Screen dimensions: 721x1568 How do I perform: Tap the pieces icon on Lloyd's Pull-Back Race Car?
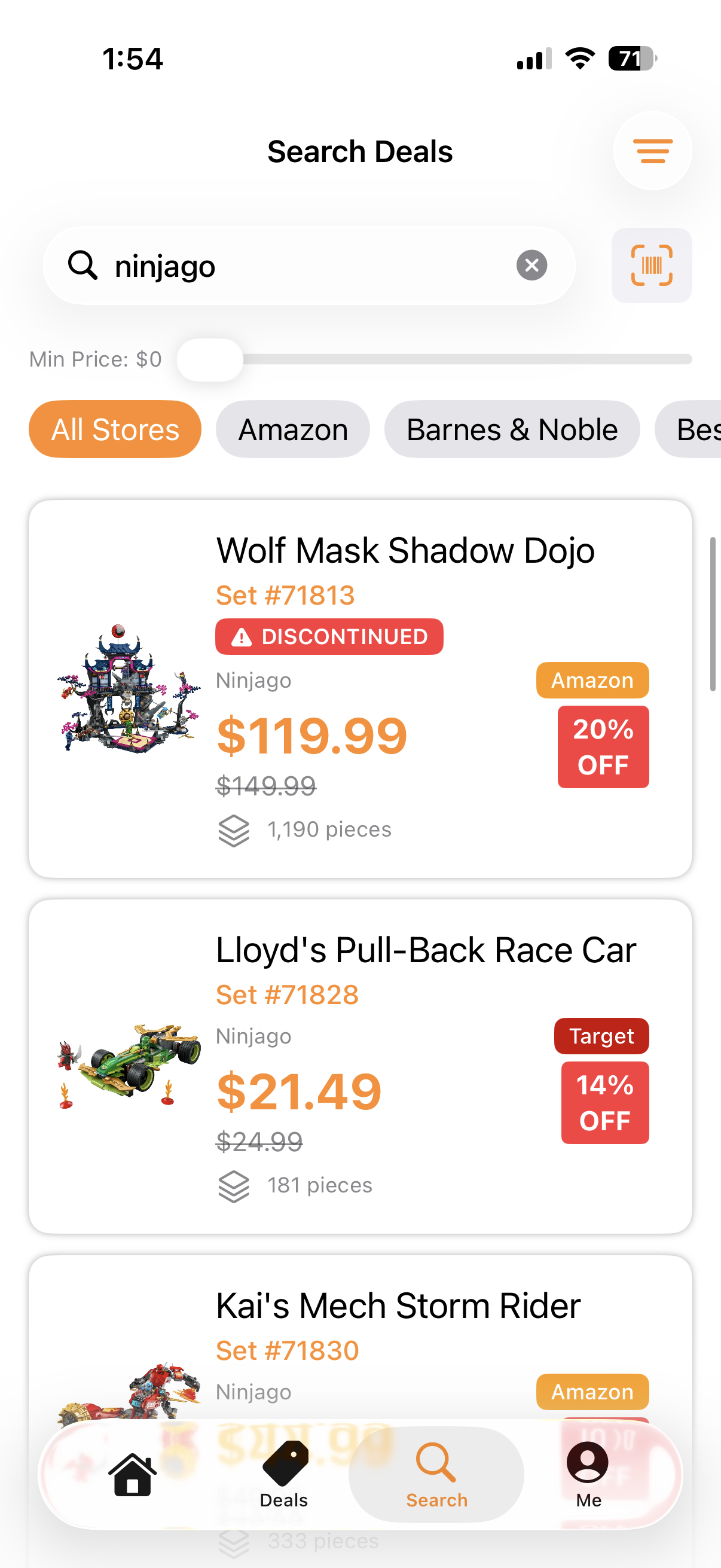click(234, 1185)
